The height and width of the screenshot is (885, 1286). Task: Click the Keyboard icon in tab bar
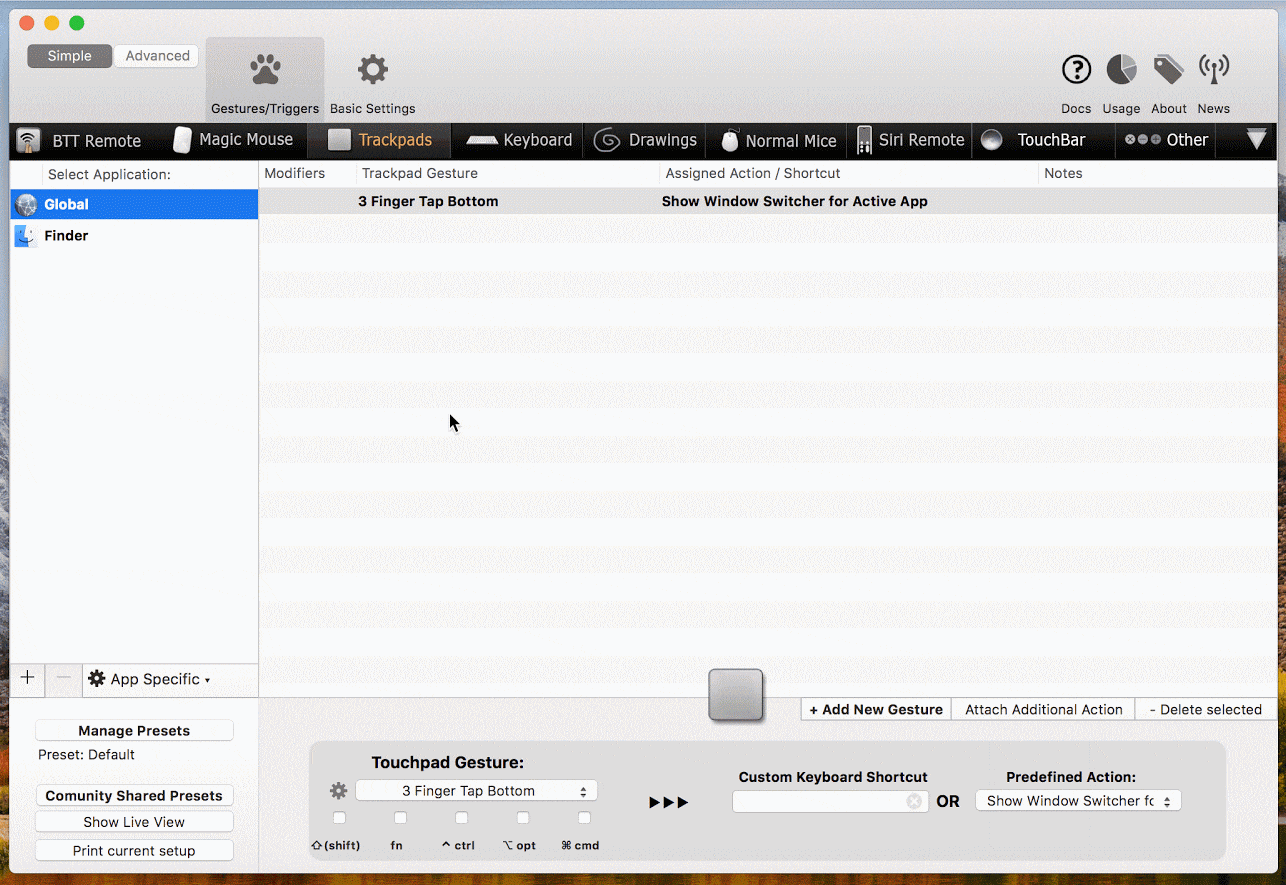coord(482,140)
